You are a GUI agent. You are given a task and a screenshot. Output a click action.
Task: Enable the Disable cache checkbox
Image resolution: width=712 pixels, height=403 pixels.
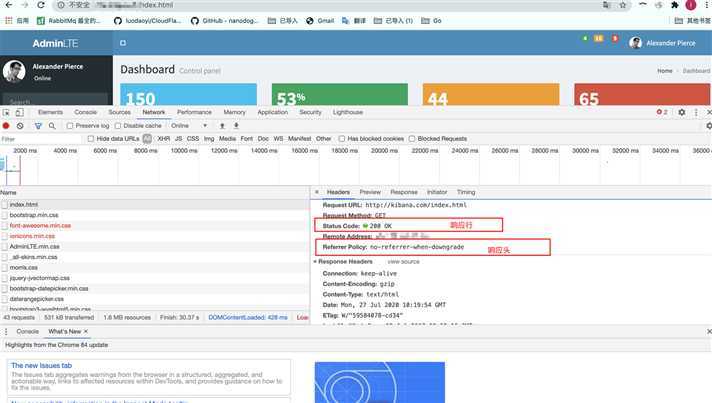pos(118,126)
